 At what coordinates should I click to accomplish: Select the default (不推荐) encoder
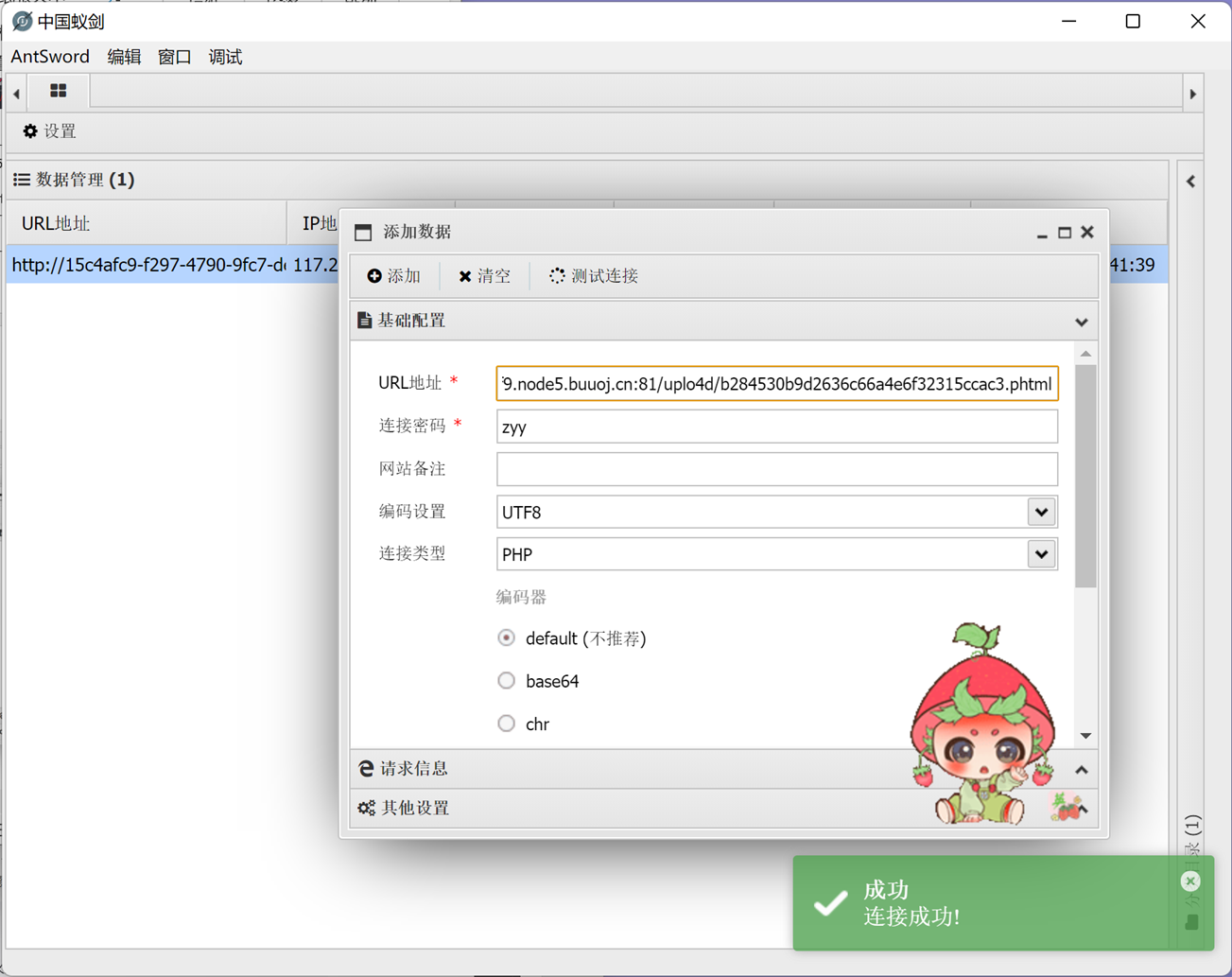point(506,637)
